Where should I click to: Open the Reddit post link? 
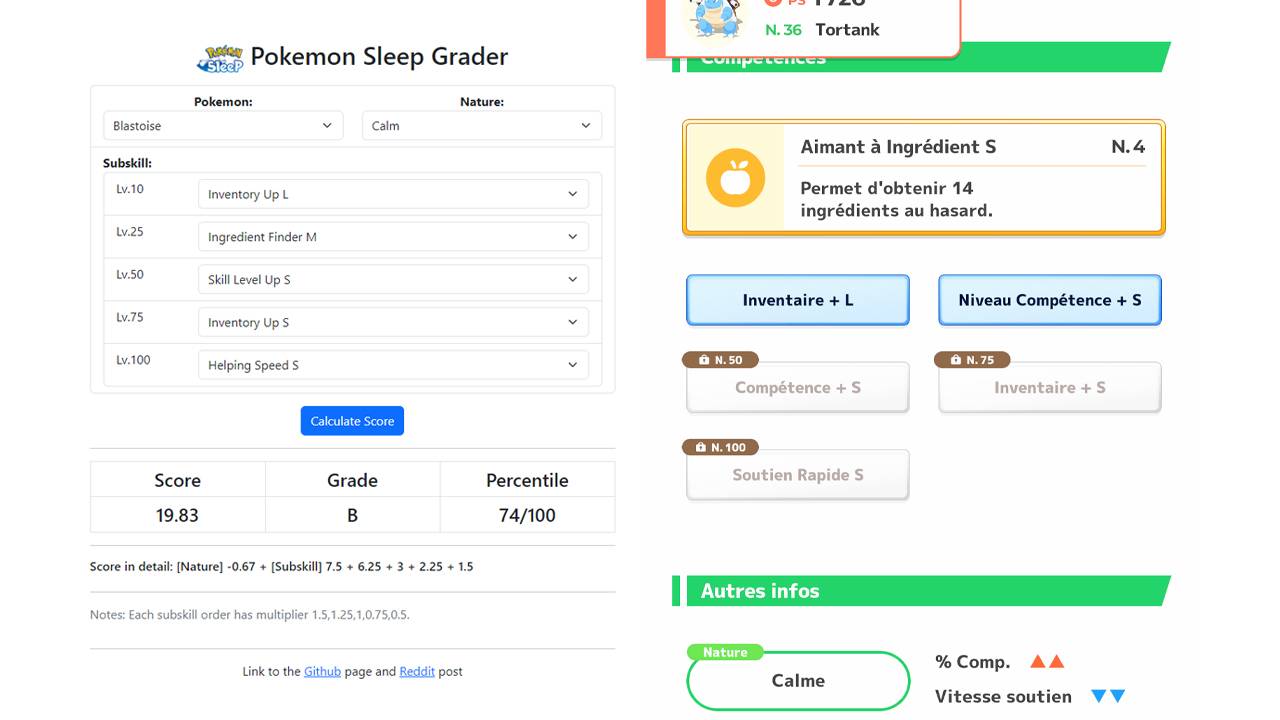417,671
